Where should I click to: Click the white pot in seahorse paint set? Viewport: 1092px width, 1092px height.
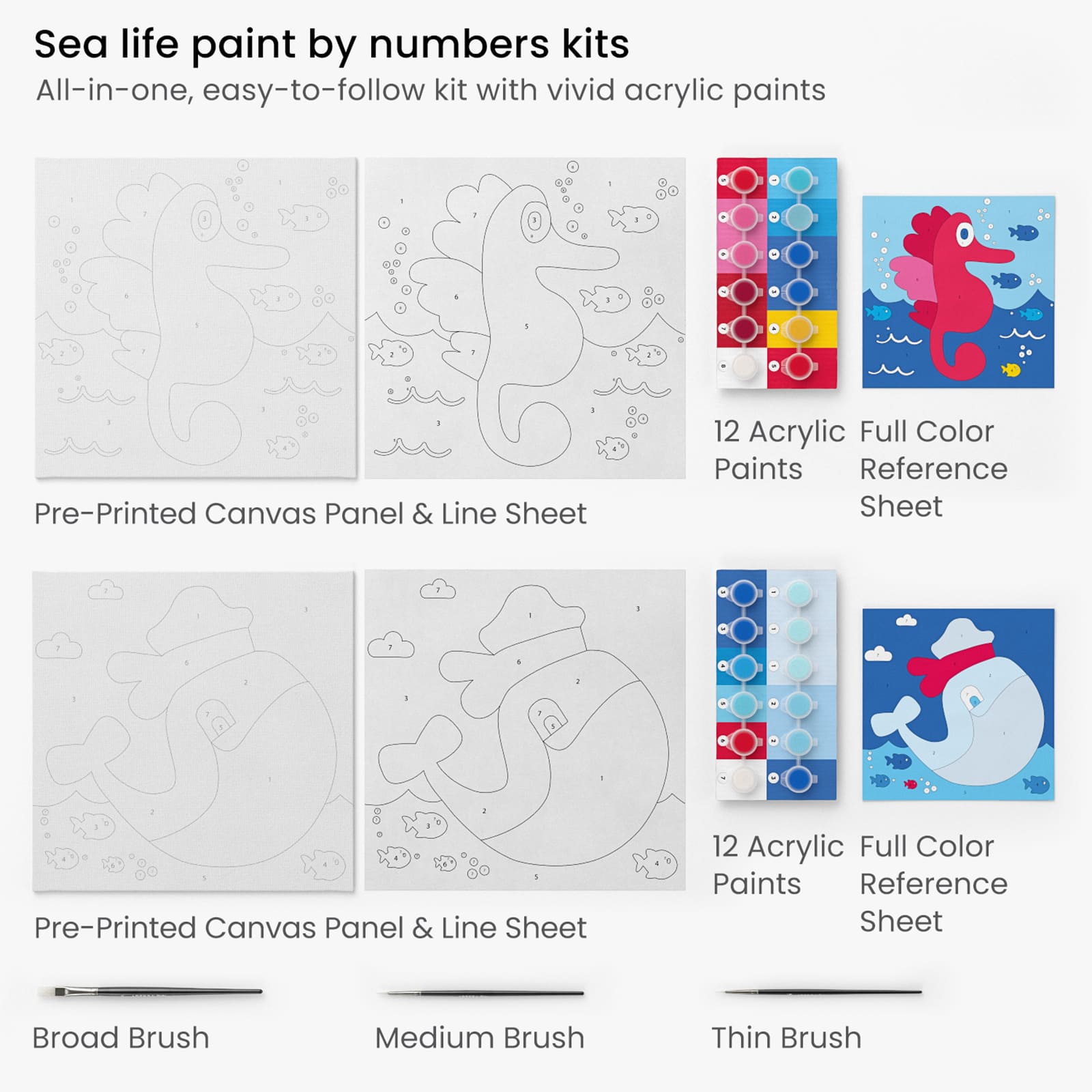[x=743, y=367]
